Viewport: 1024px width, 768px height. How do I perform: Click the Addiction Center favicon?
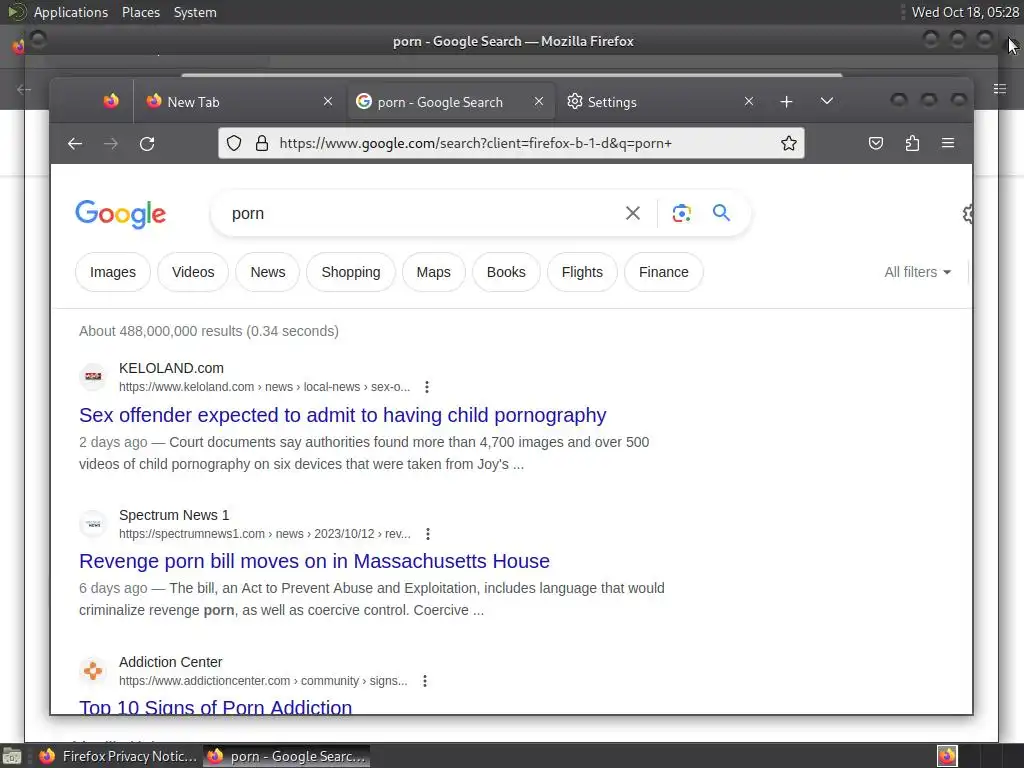(93, 671)
